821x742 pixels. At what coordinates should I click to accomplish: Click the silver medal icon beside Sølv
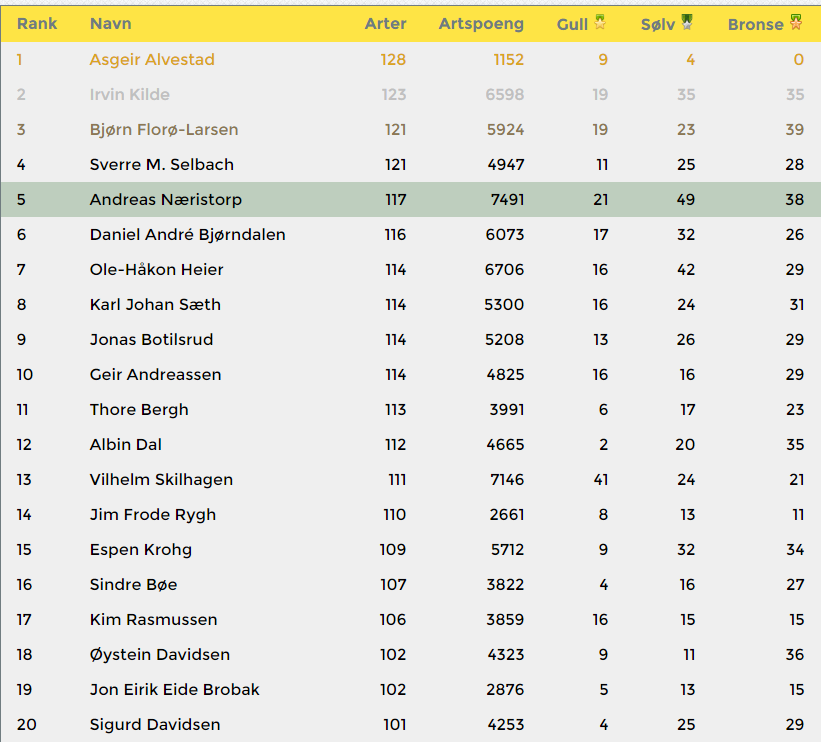tap(687, 22)
